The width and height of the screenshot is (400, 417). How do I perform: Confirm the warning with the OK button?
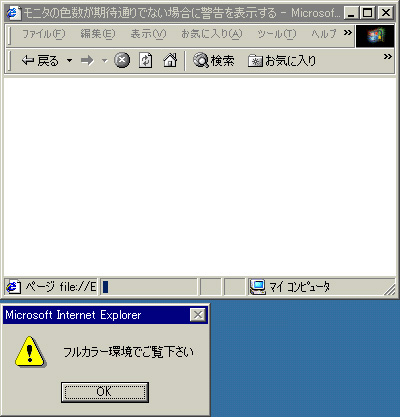(105, 392)
